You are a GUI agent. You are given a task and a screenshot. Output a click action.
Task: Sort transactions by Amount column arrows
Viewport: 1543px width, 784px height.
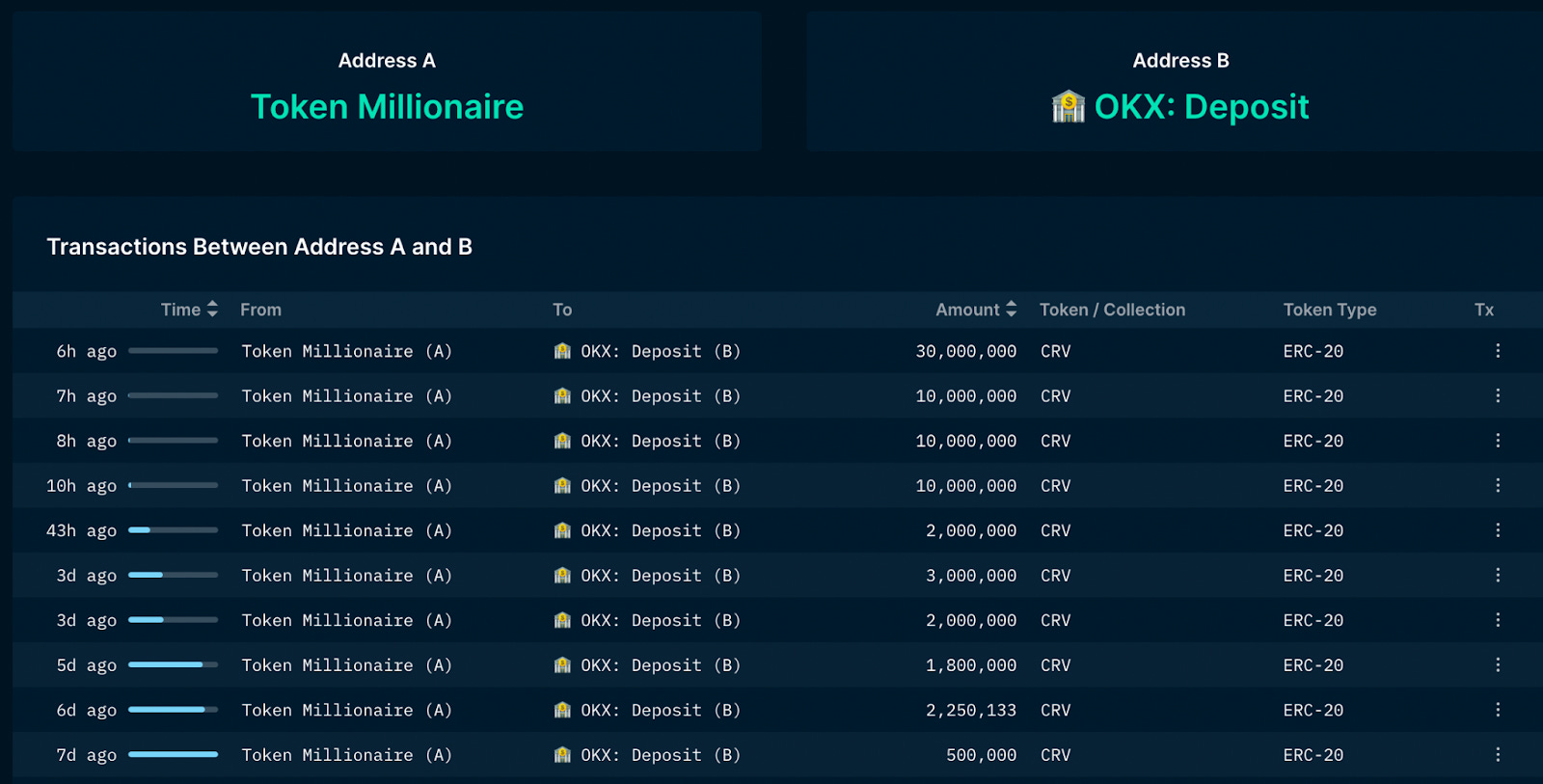point(1011,310)
